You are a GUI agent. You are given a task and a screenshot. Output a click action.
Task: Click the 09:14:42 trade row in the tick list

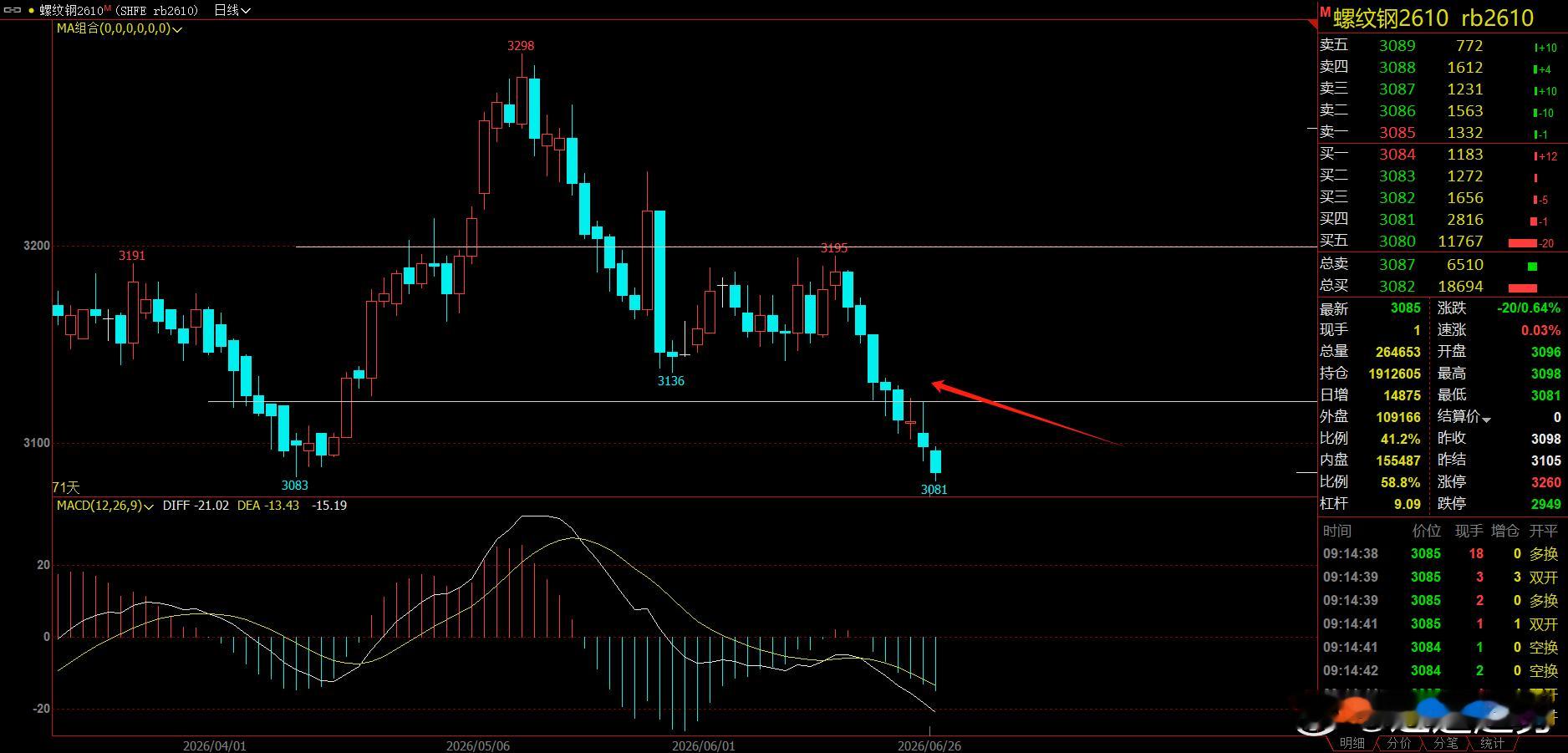[x=1441, y=671]
